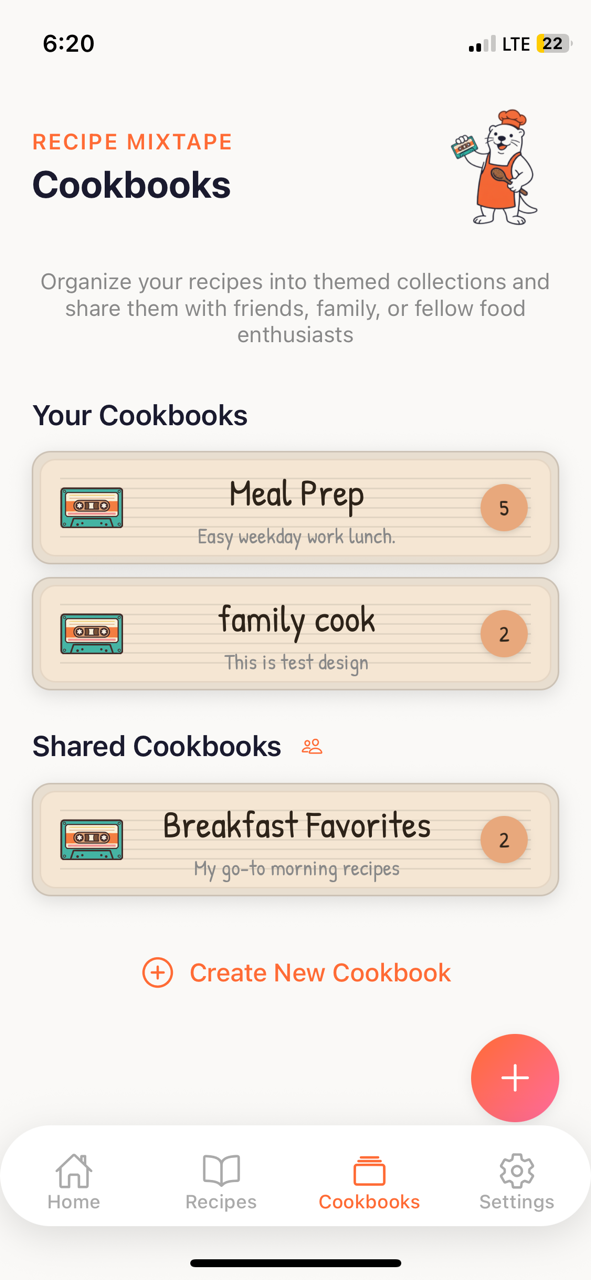Tap the plus circle icon beside Create New Cookbook
Image resolution: width=591 pixels, height=1280 pixels.
[x=157, y=972]
